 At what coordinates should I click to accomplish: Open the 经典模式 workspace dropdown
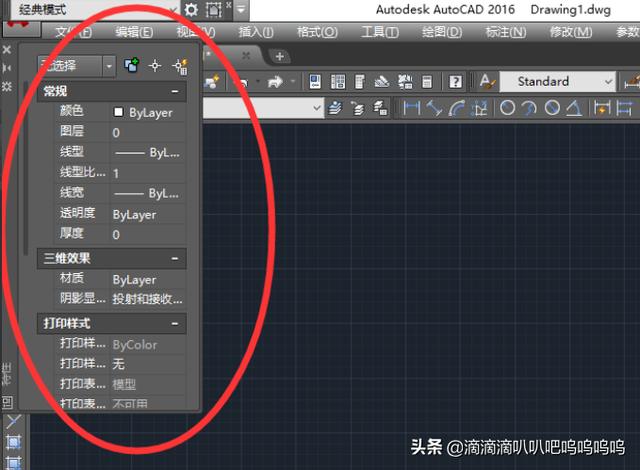(x=96, y=10)
